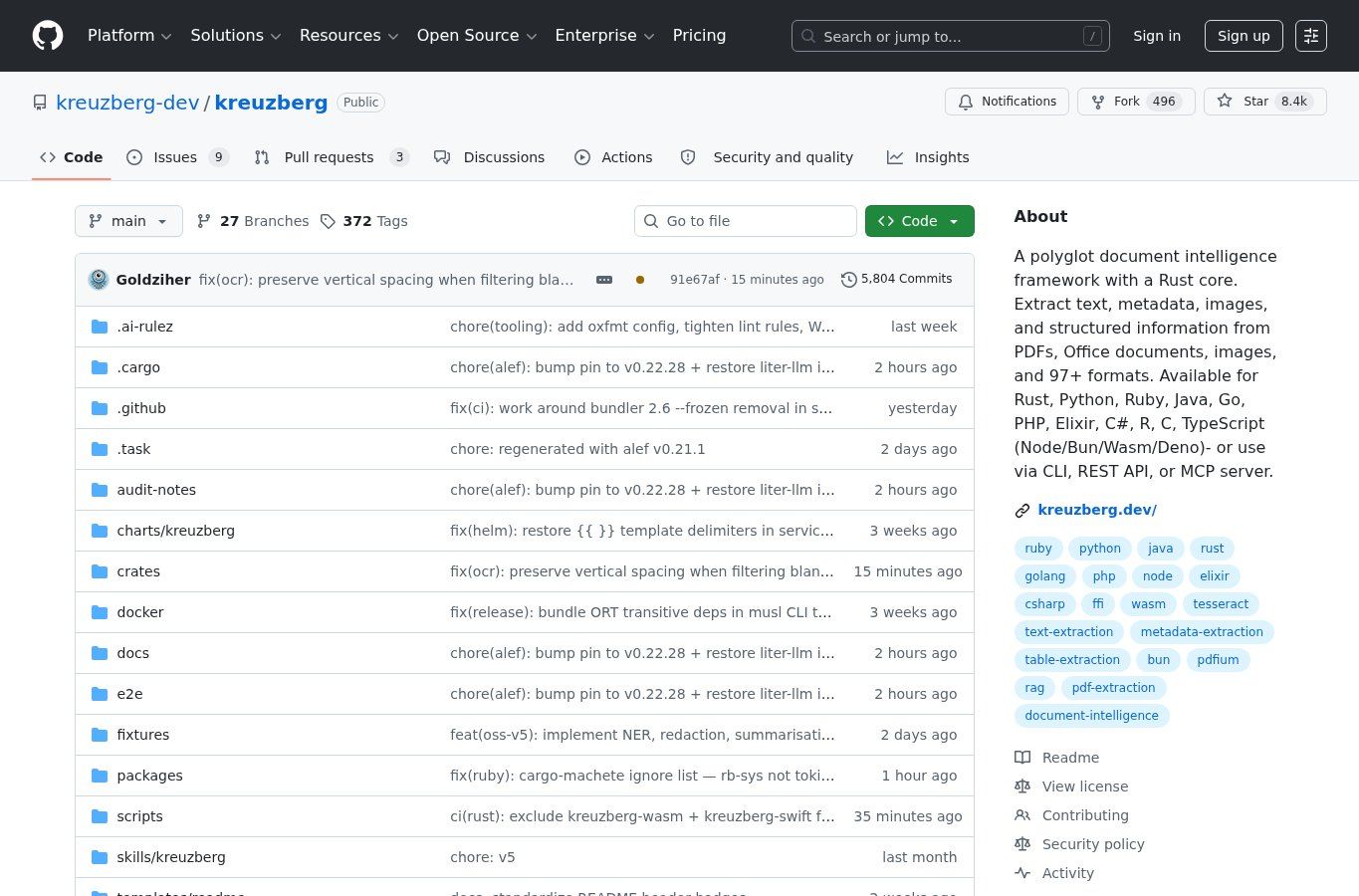Open the 5,804 Commits link
This screenshot has width=1359, height=896.
(897, 280)
